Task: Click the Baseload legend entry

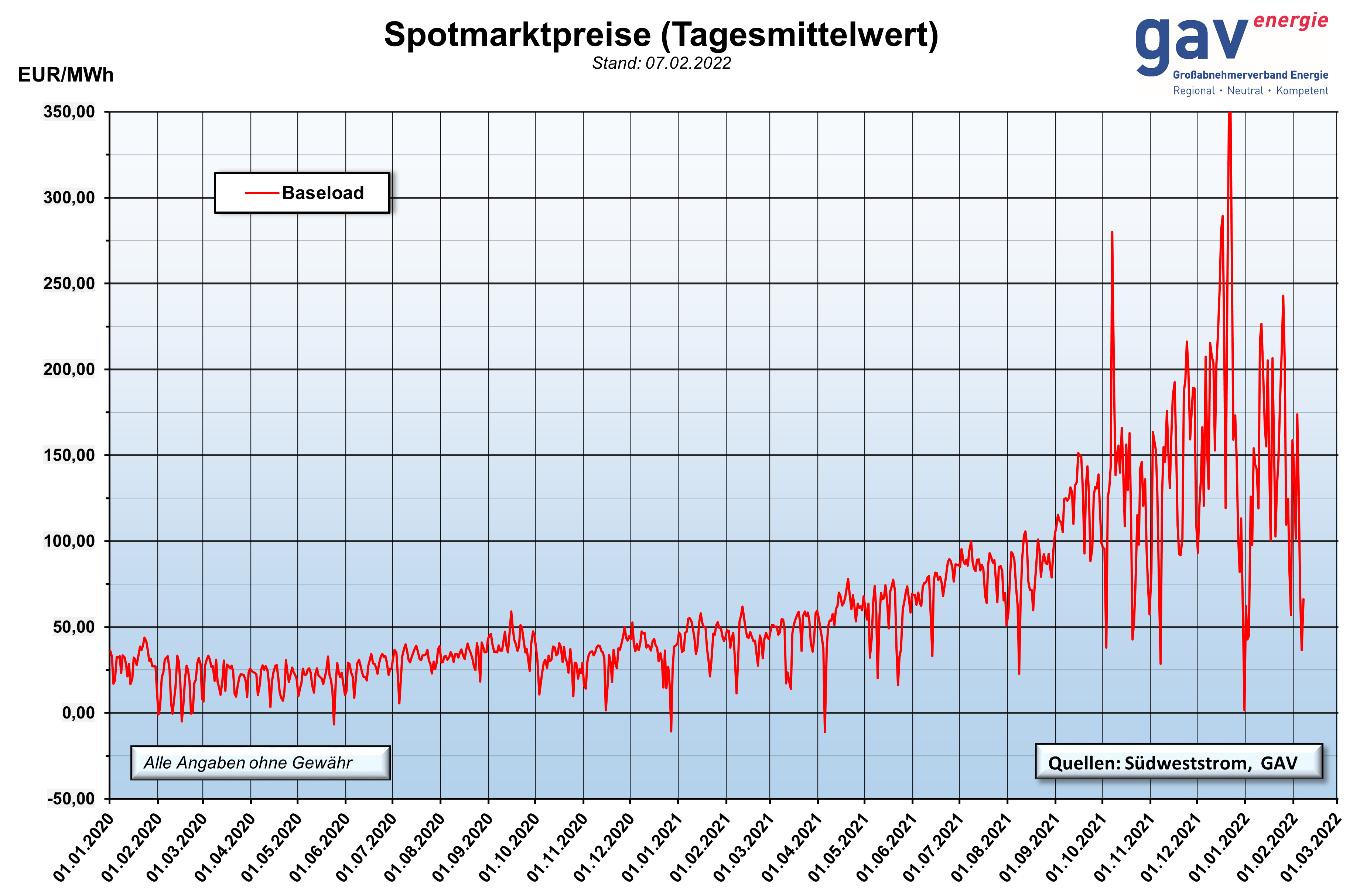Action: (x=322, y=193)
